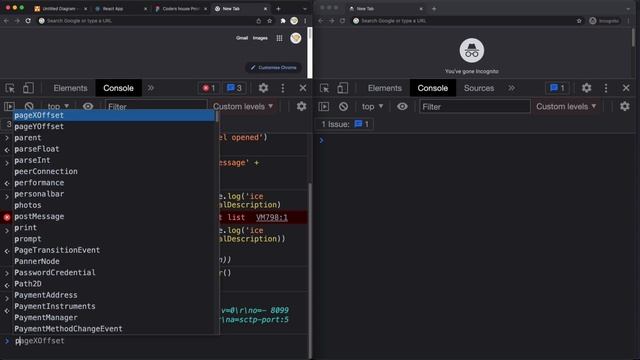The image size is (640, 360).
Task: Toggle live expression eye in left console
Action: tap(88, 107)
